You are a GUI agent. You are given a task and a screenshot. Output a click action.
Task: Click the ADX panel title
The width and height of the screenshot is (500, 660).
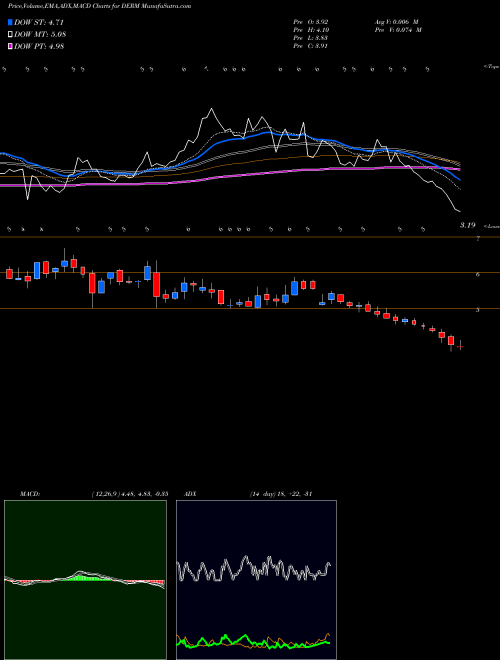[x=190, y=494]
